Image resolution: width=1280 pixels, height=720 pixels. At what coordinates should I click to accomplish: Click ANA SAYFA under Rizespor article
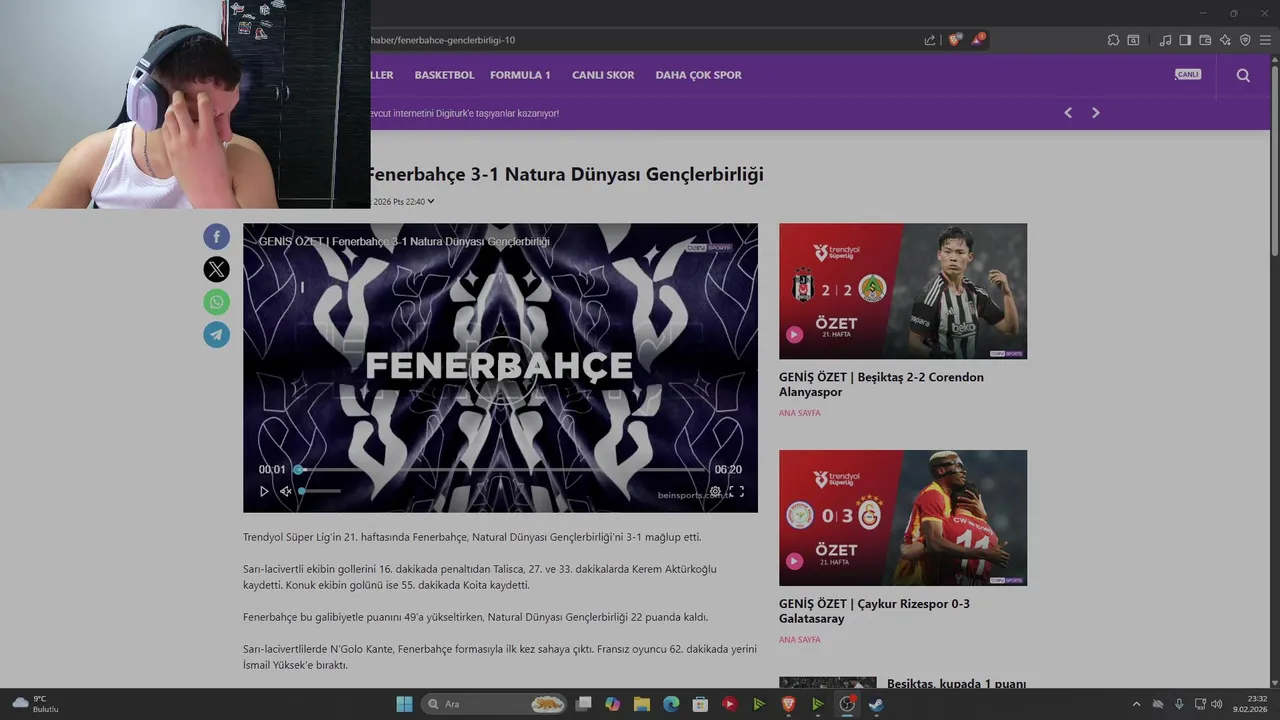(x=799, y=640)
